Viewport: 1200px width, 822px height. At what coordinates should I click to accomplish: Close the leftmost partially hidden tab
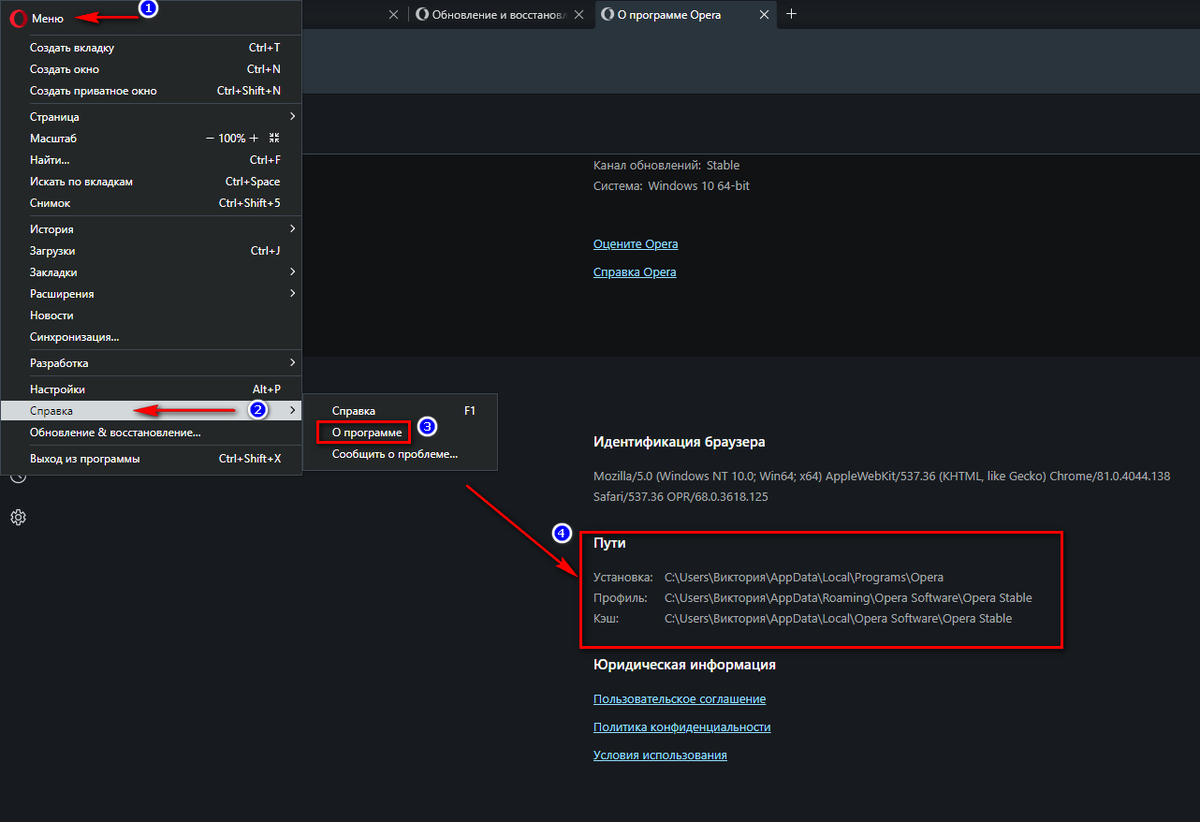click(393, 14)
